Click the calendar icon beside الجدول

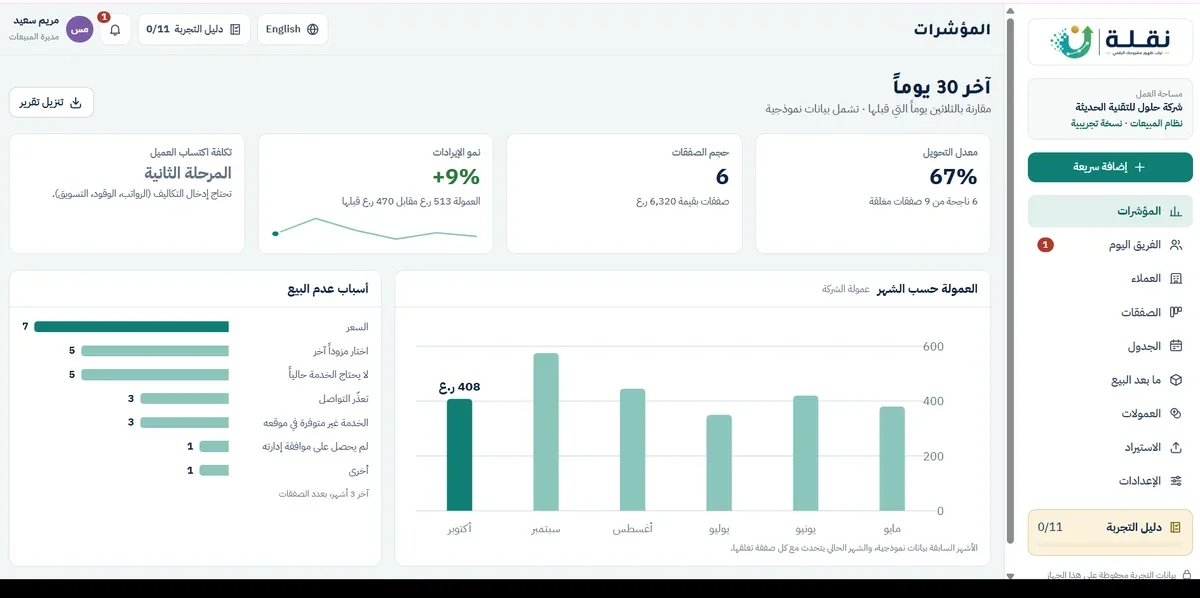point(1176,346)
